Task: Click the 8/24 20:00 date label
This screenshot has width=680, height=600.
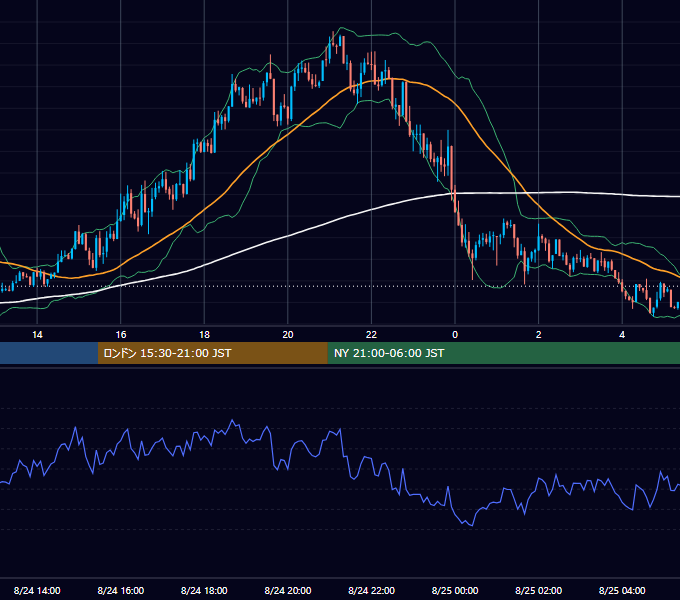Action: tap(288, 590)
